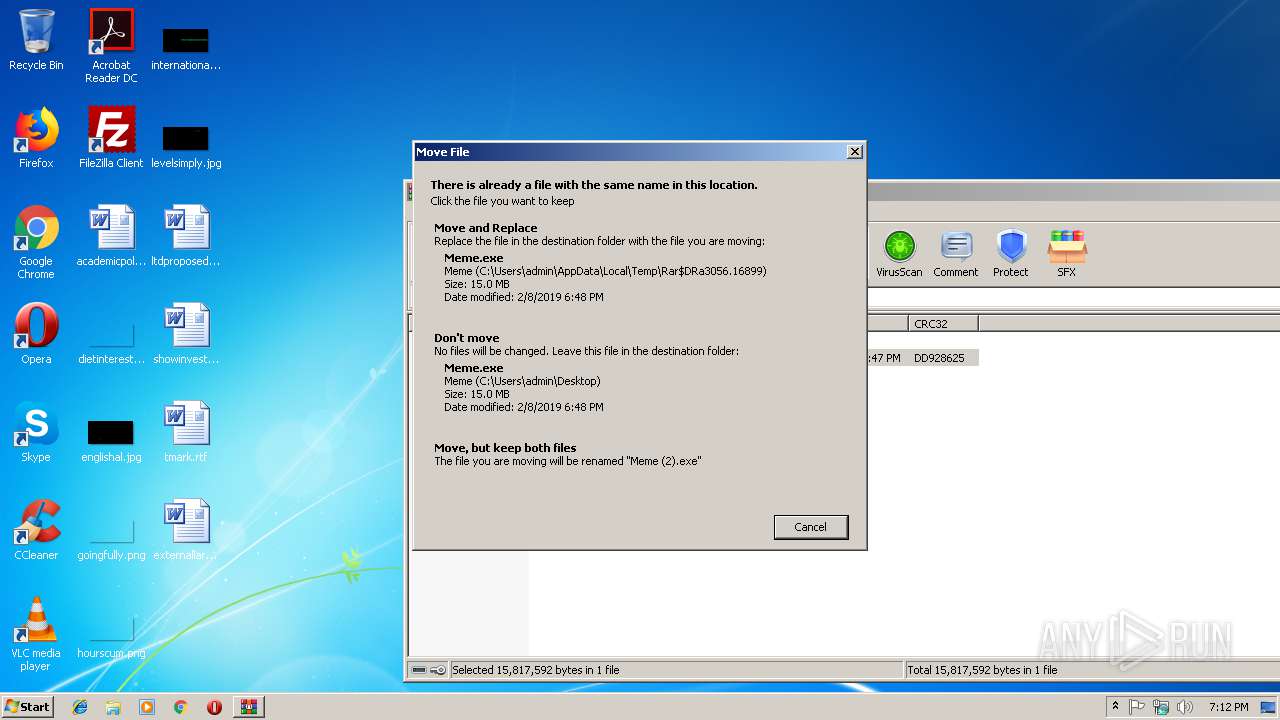
Task: Select the ltdproposed... Word document
Action: pos(186,236)
